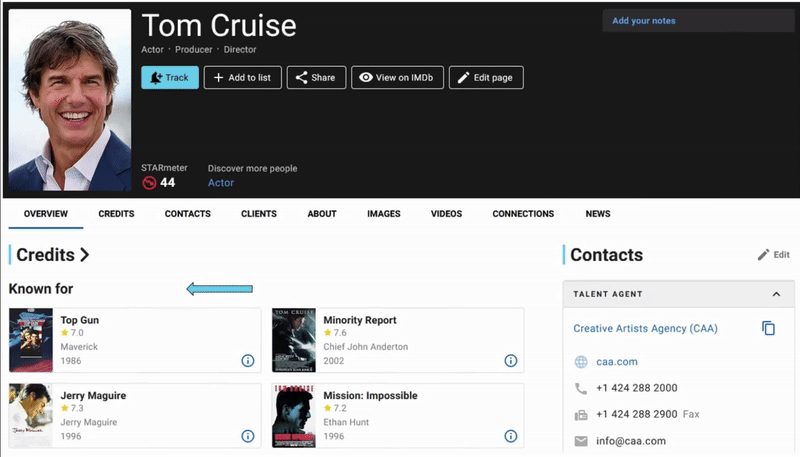Select fax number +1 424 288 2900
The height and width of the screenshot is (457, 800).
click(637, 414)
